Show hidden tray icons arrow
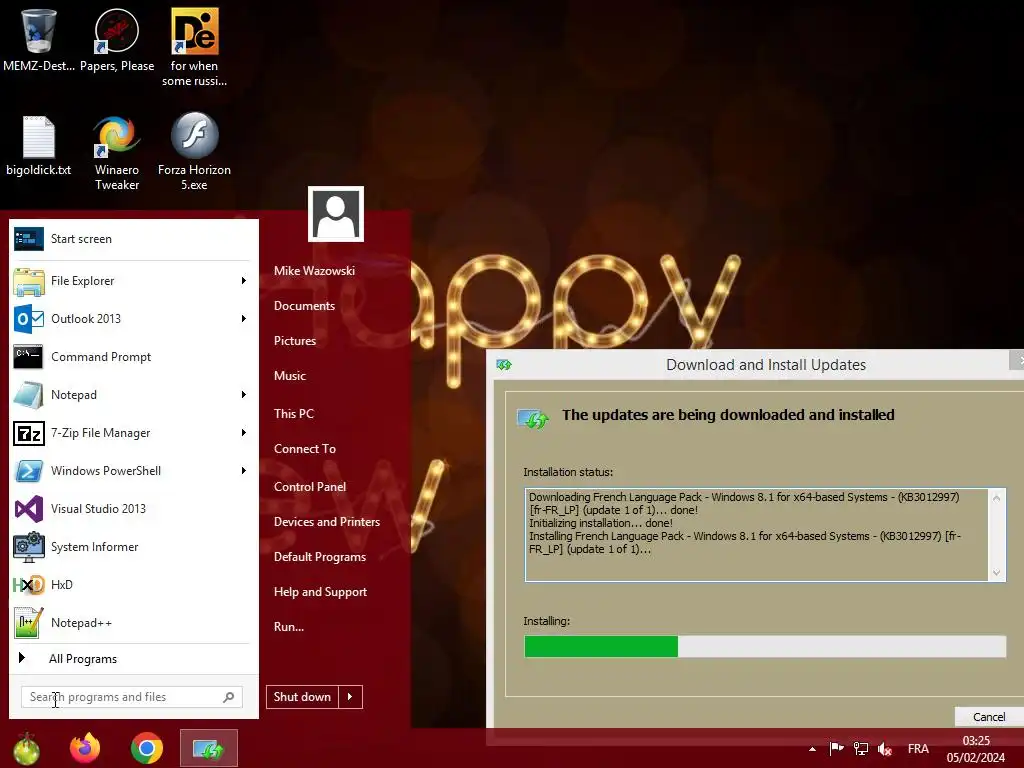The height and width of the screenshot is (768, 1024). tap(812, 749)
